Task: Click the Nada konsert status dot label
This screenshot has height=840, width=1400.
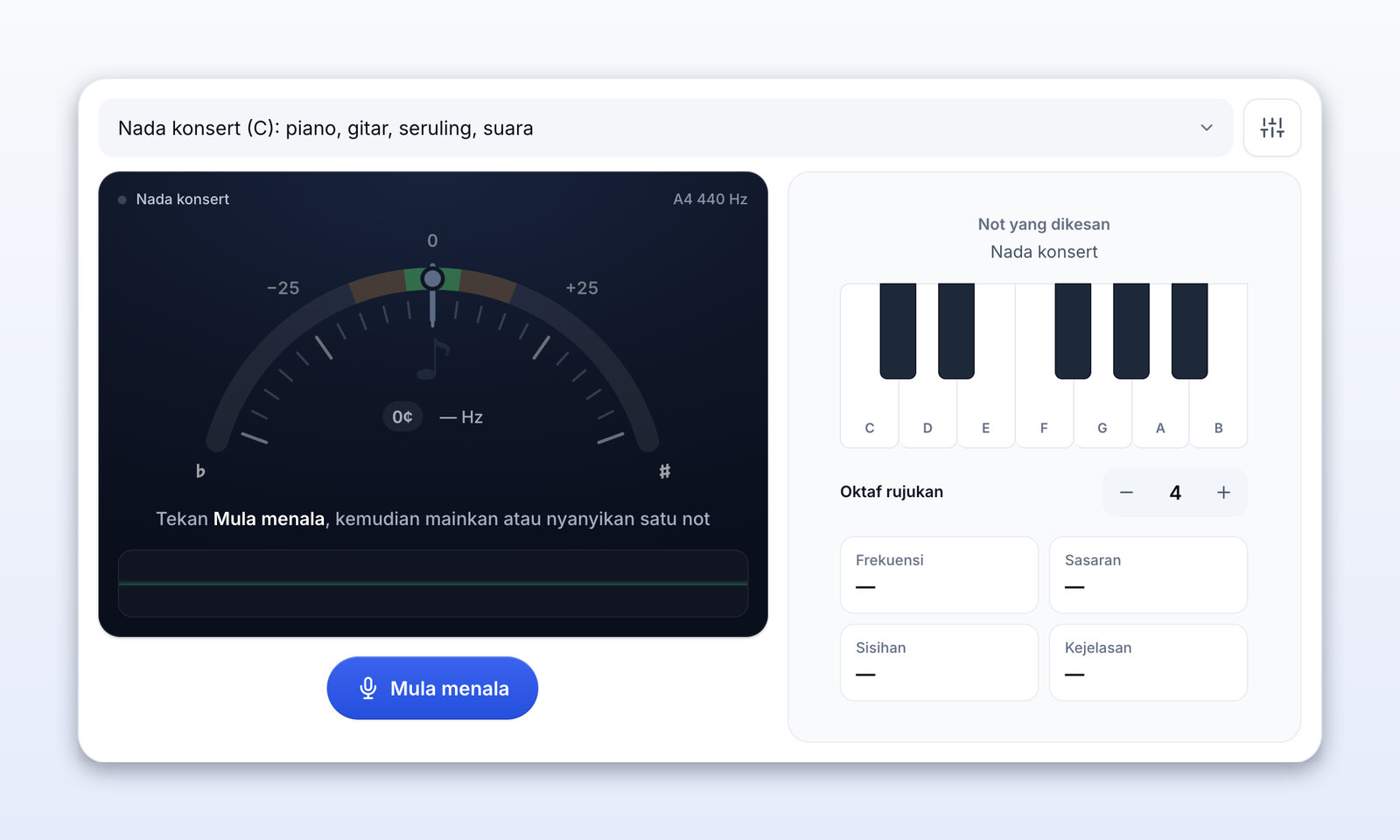Action: [174, 199]
